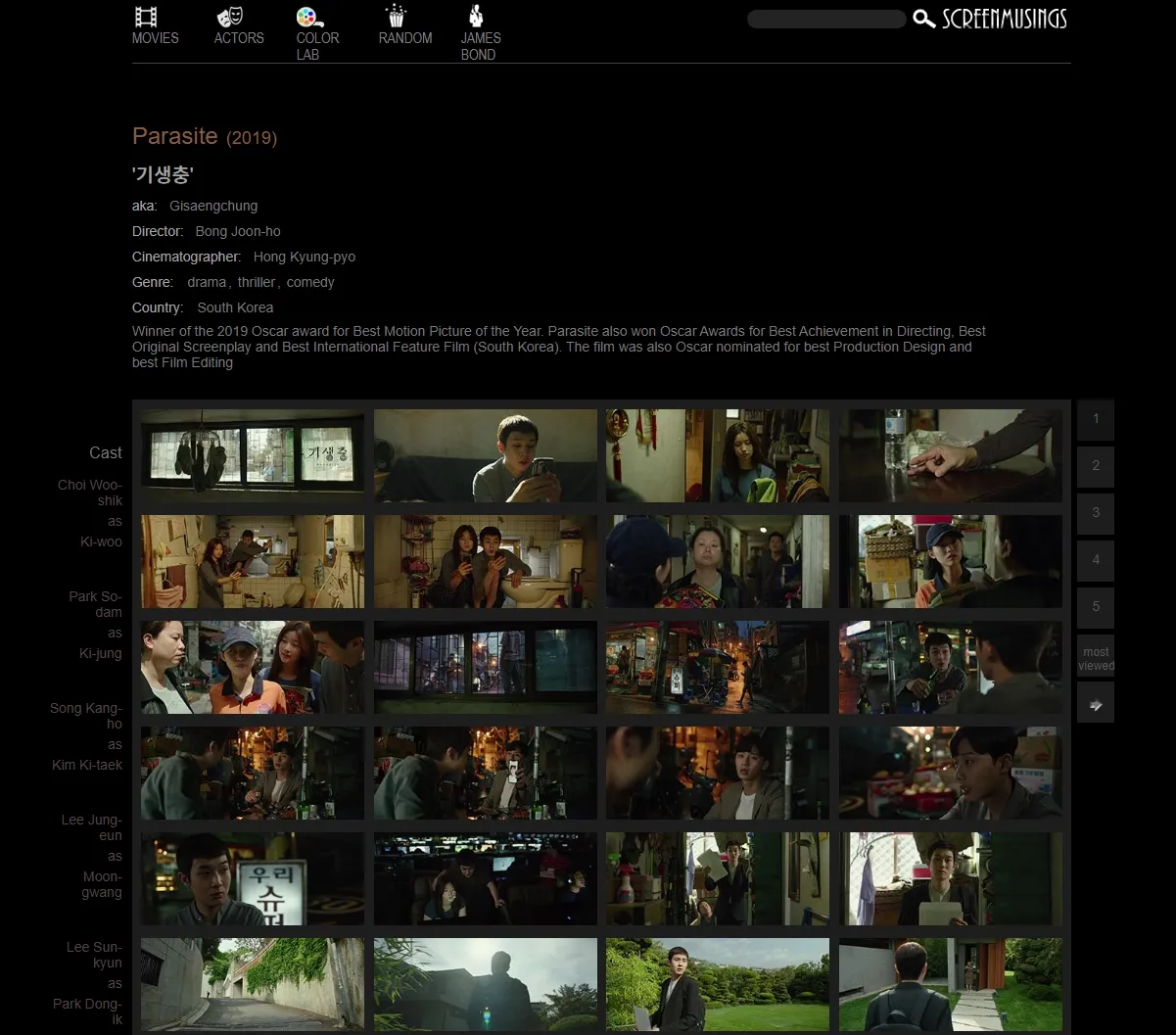Click the ACTORS menu label

click(239, 38)
